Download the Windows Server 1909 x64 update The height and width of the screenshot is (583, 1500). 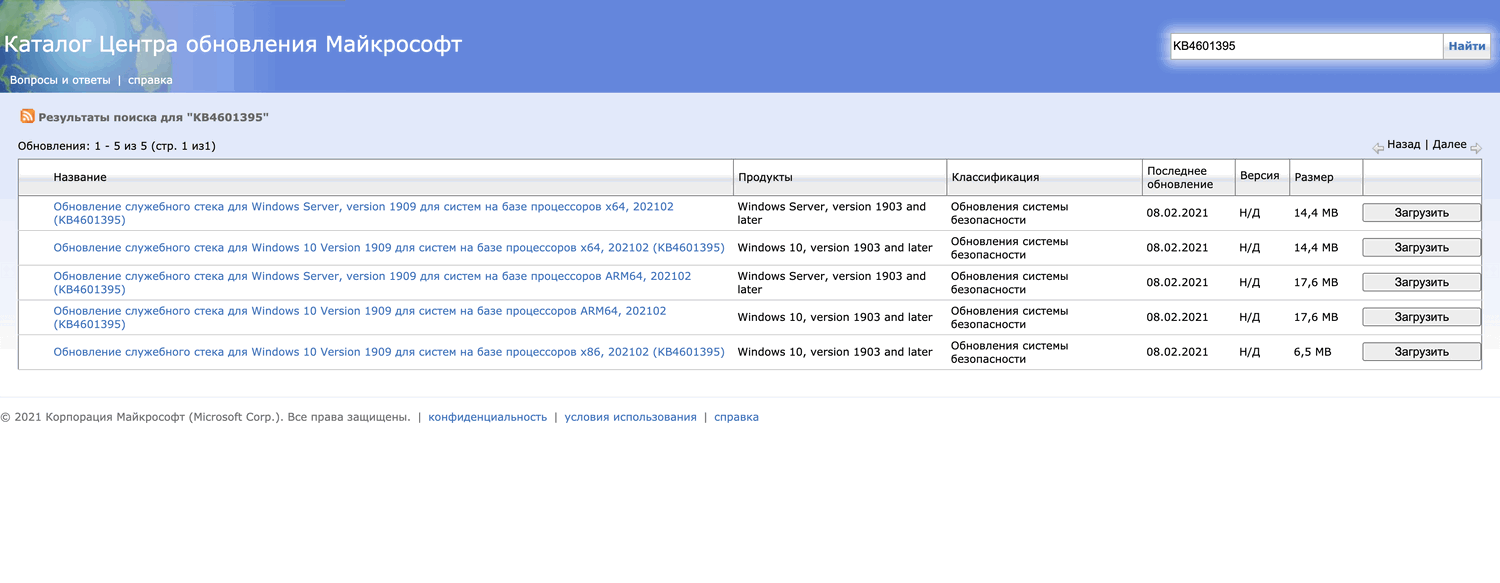click(x=1421, y=212)
